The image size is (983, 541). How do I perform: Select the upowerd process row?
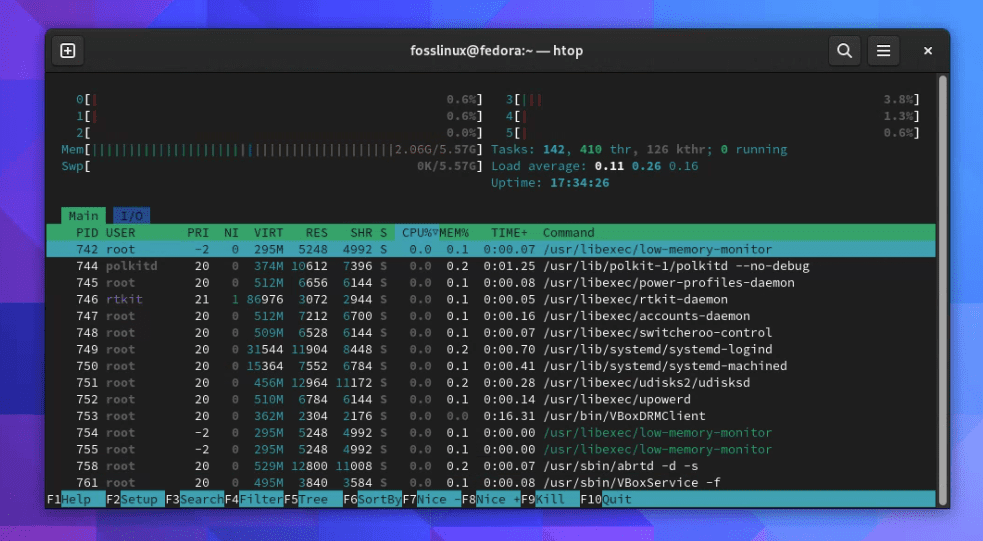[x=491, y=399]
